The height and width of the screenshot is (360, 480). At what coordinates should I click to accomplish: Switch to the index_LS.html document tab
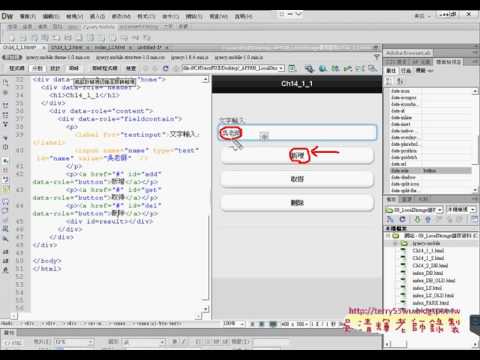coord(111,48)
